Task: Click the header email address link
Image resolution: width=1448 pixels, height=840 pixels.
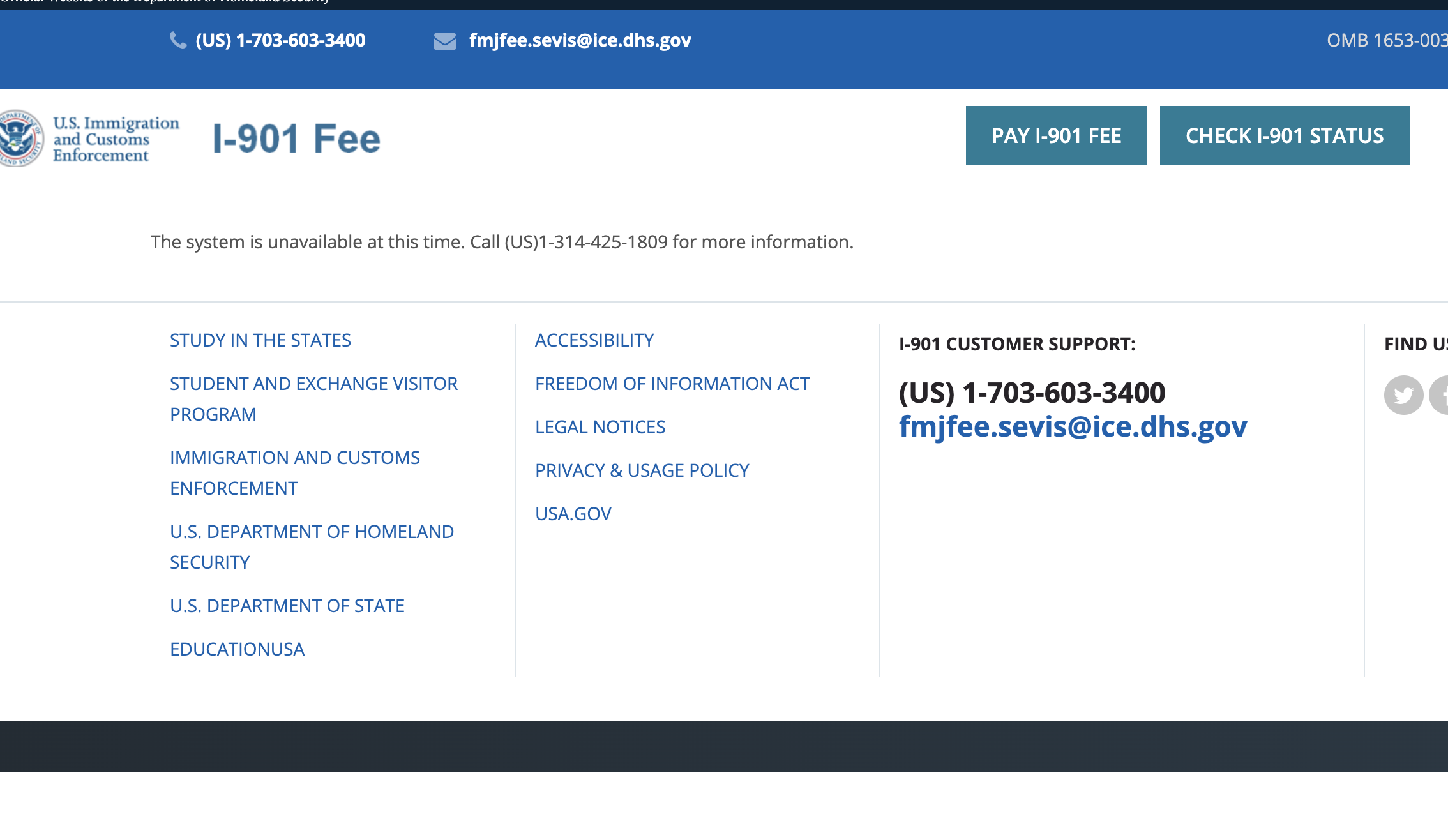Action: 580,40
